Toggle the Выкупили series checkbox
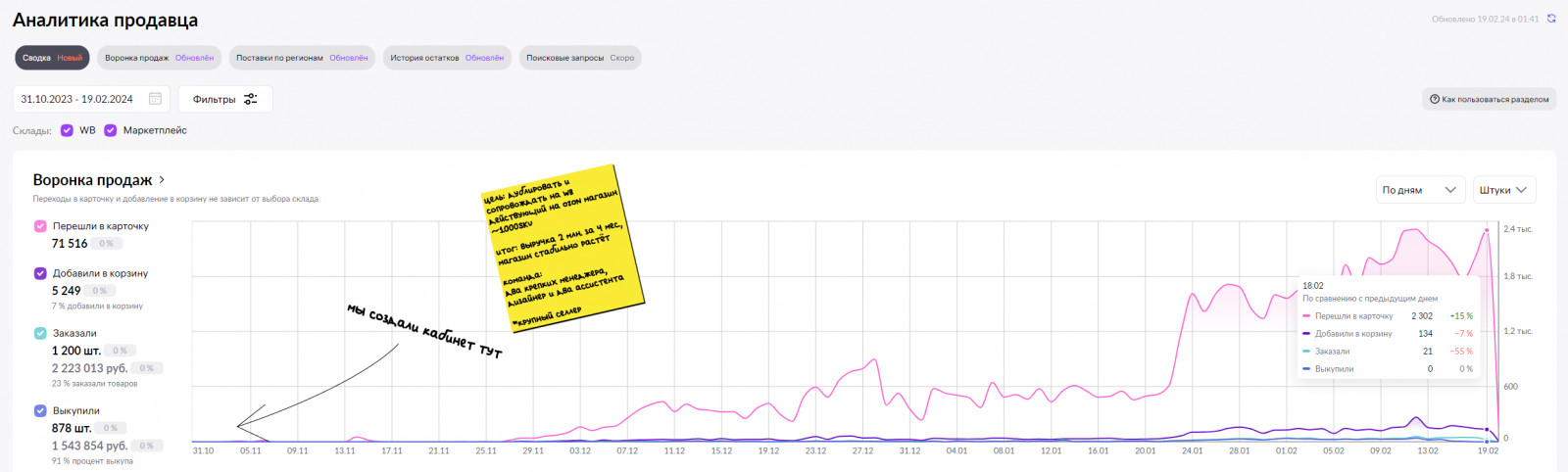1568x472 pixels. click(x=40, y=411)
